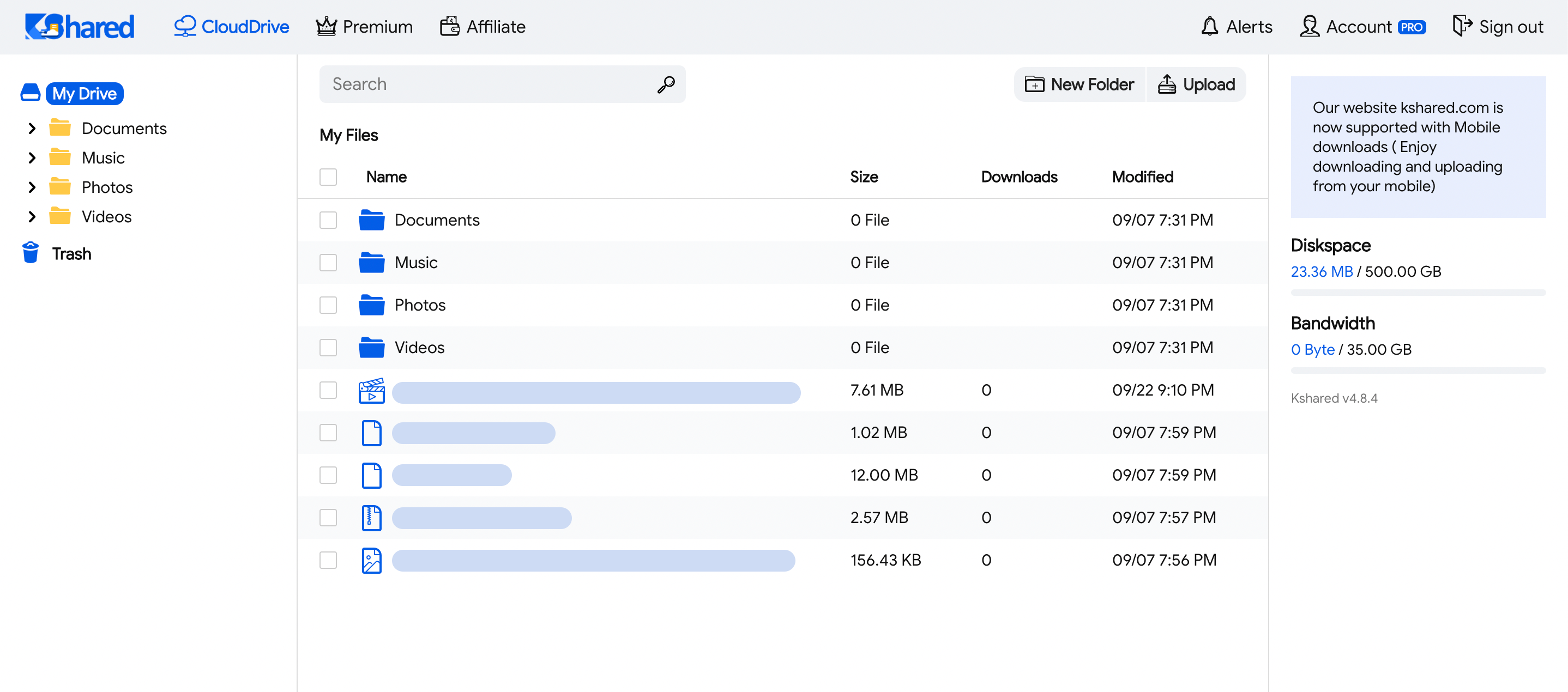The width and height of the screenshot is (1568, 692).
Task: Click blue Videos folder icon in file list
Action: (371, 347)
